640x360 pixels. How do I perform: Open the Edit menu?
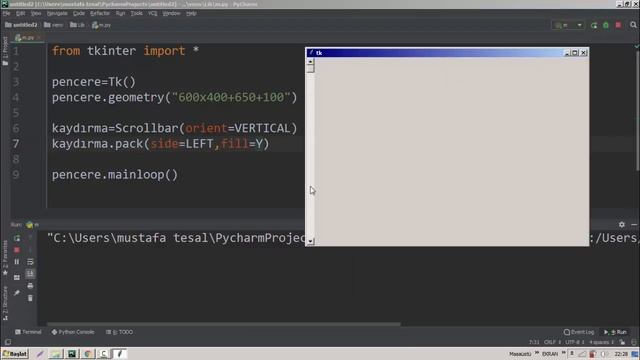coord(20,13)
